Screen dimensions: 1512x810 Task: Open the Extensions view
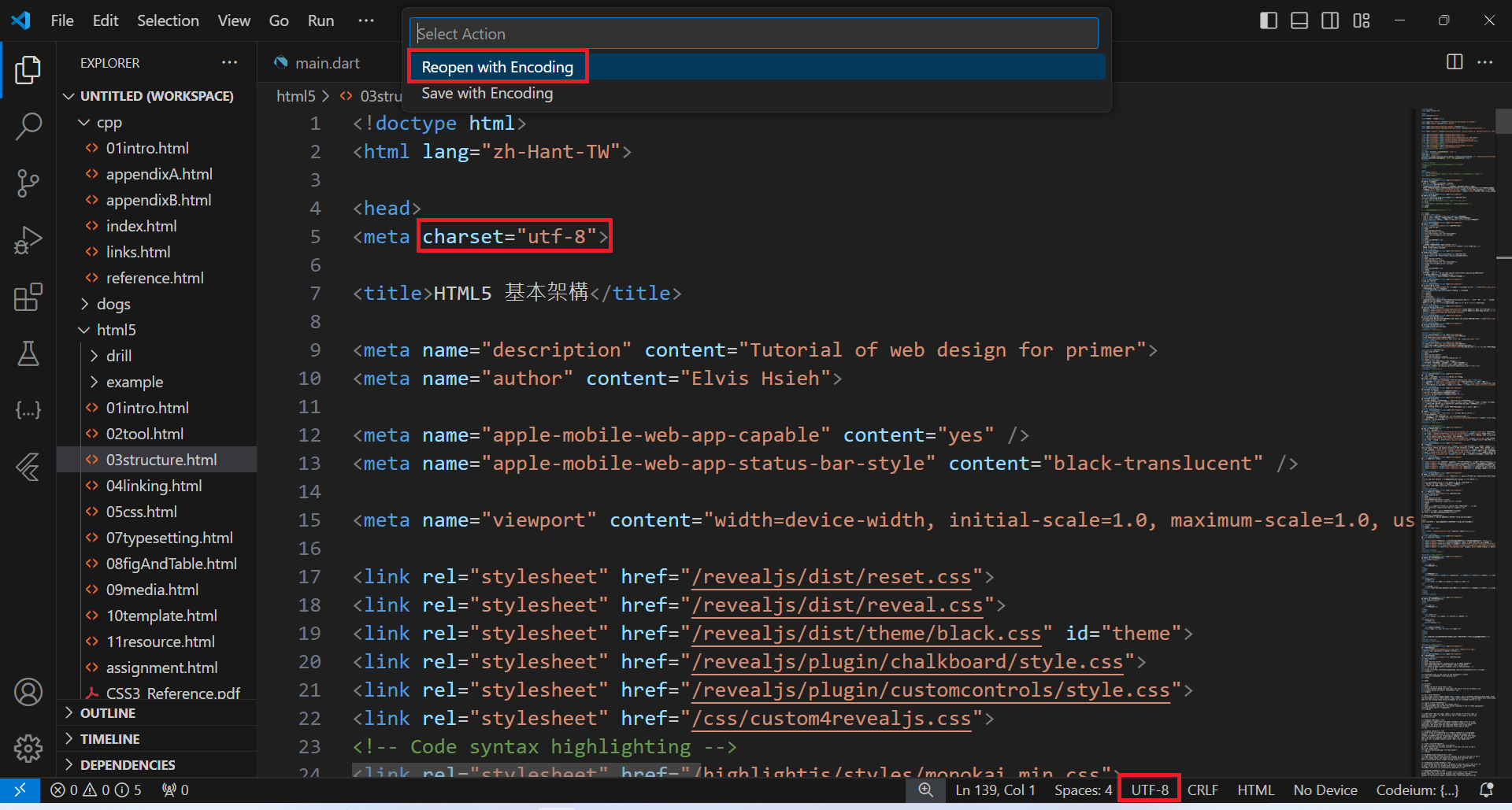[x=28, y=297]
